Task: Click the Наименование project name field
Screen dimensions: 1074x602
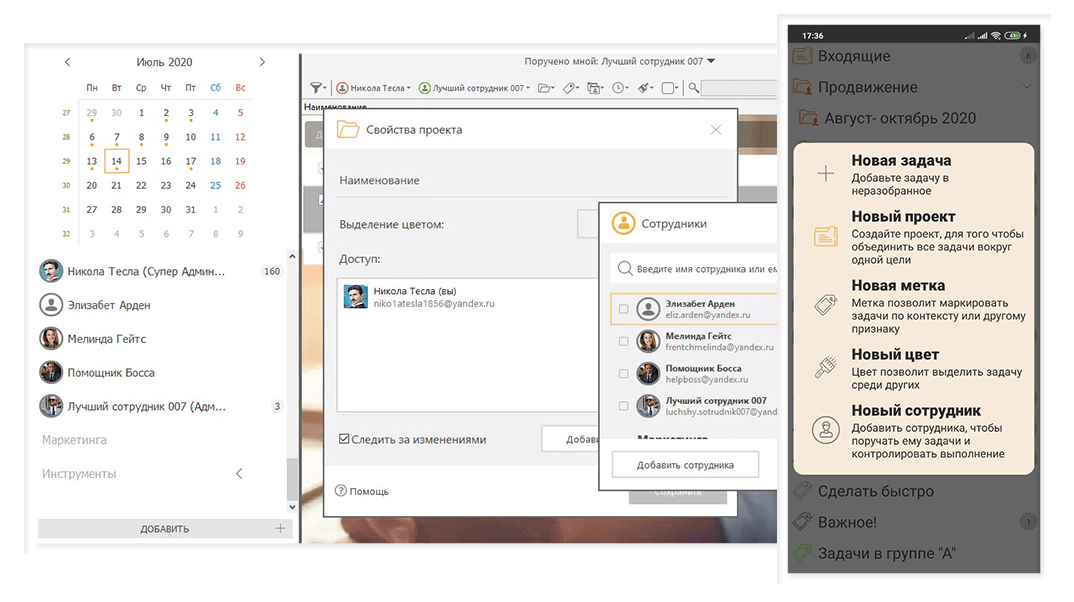Action: [x=532, y=181]
